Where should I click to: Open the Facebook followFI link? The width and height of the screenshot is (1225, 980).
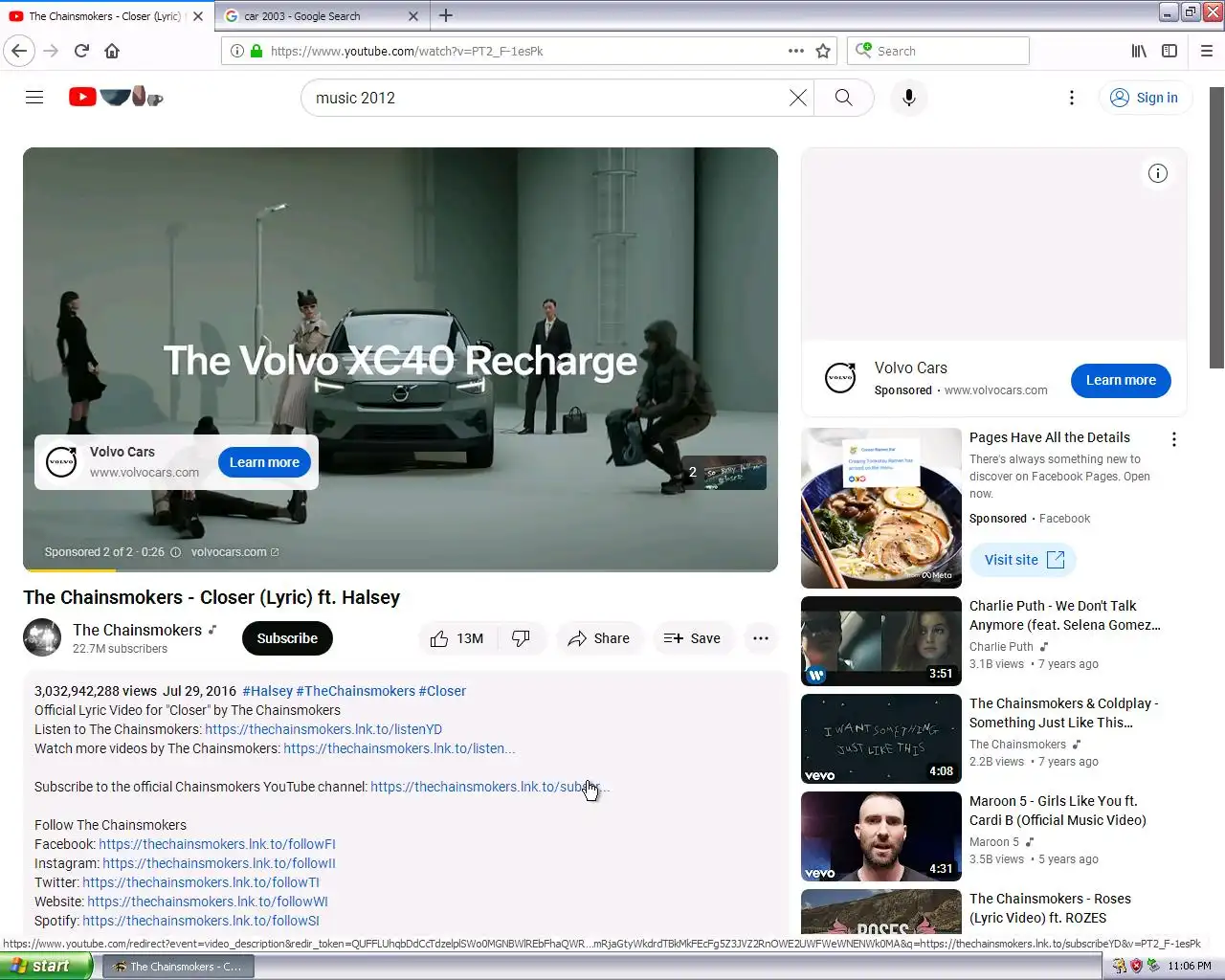[217, 844]
